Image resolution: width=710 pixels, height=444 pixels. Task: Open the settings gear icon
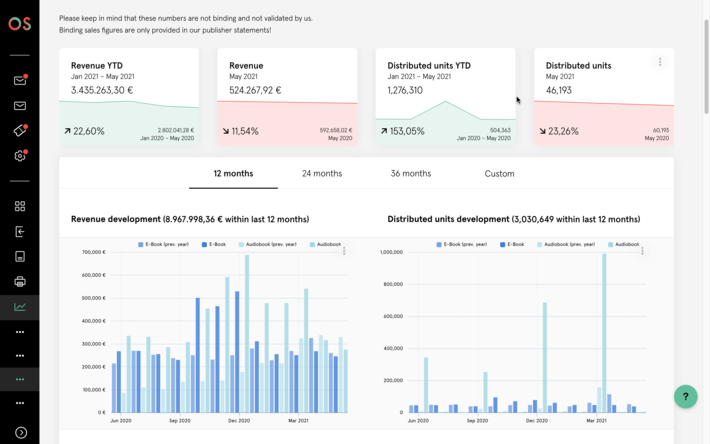click(x=20, y=156)
